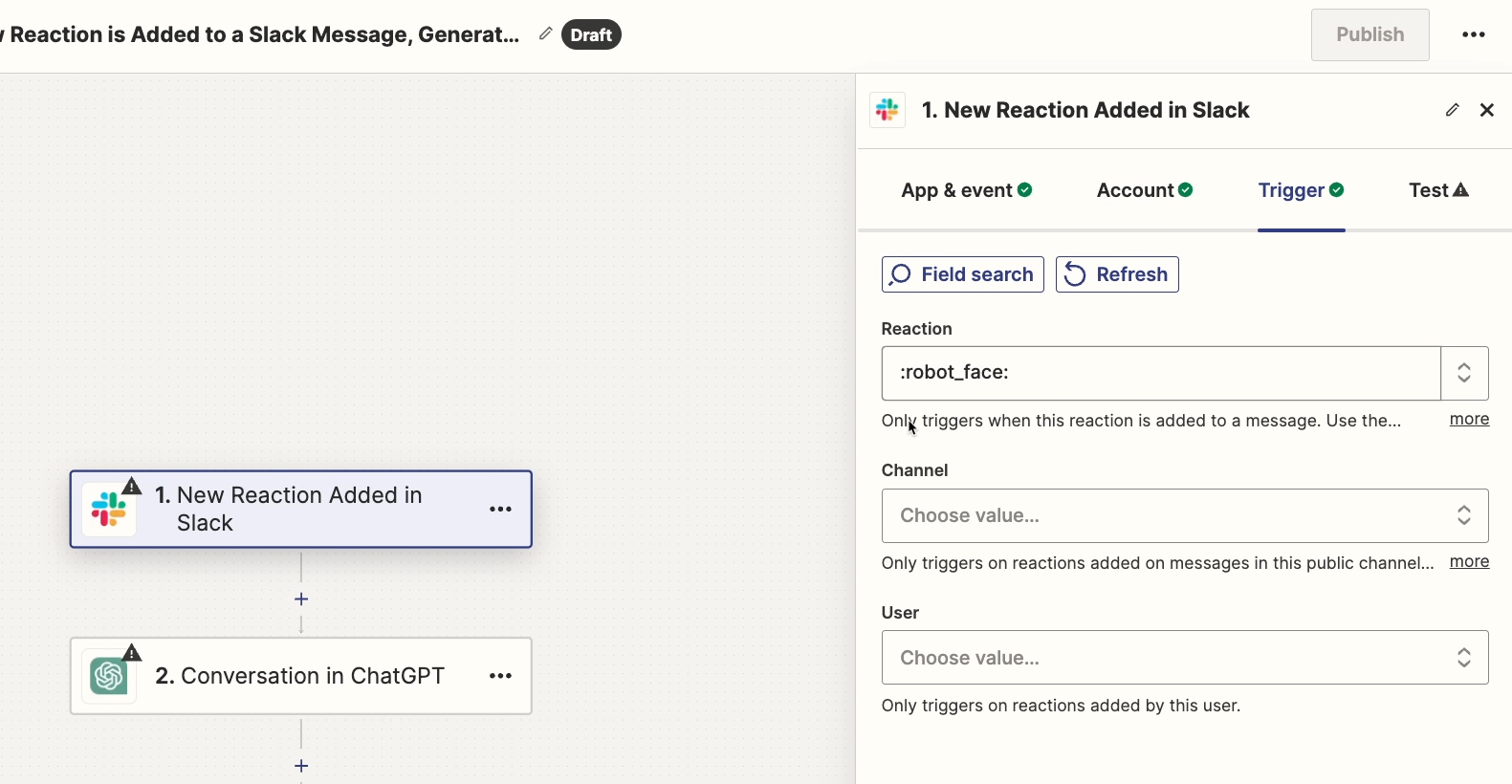Go to the Test tab

(x=1438, y=190)
